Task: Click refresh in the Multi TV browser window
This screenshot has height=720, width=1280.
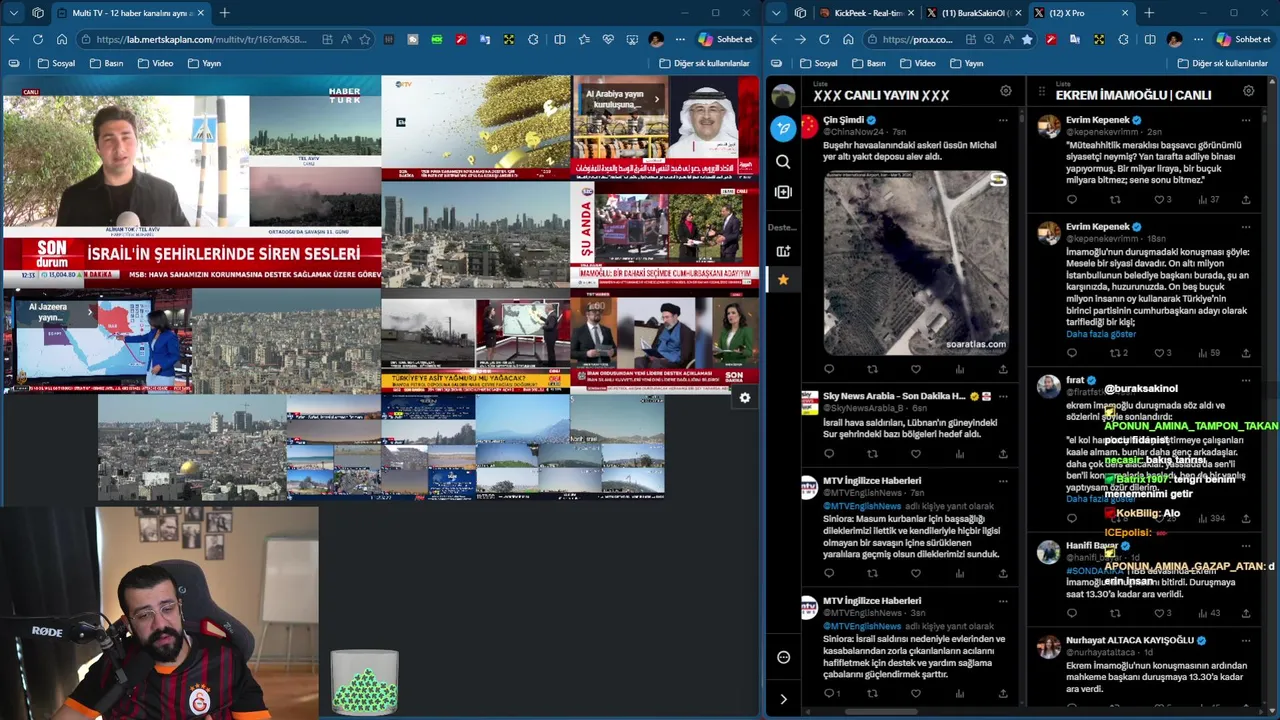Action: pos(37,39)
